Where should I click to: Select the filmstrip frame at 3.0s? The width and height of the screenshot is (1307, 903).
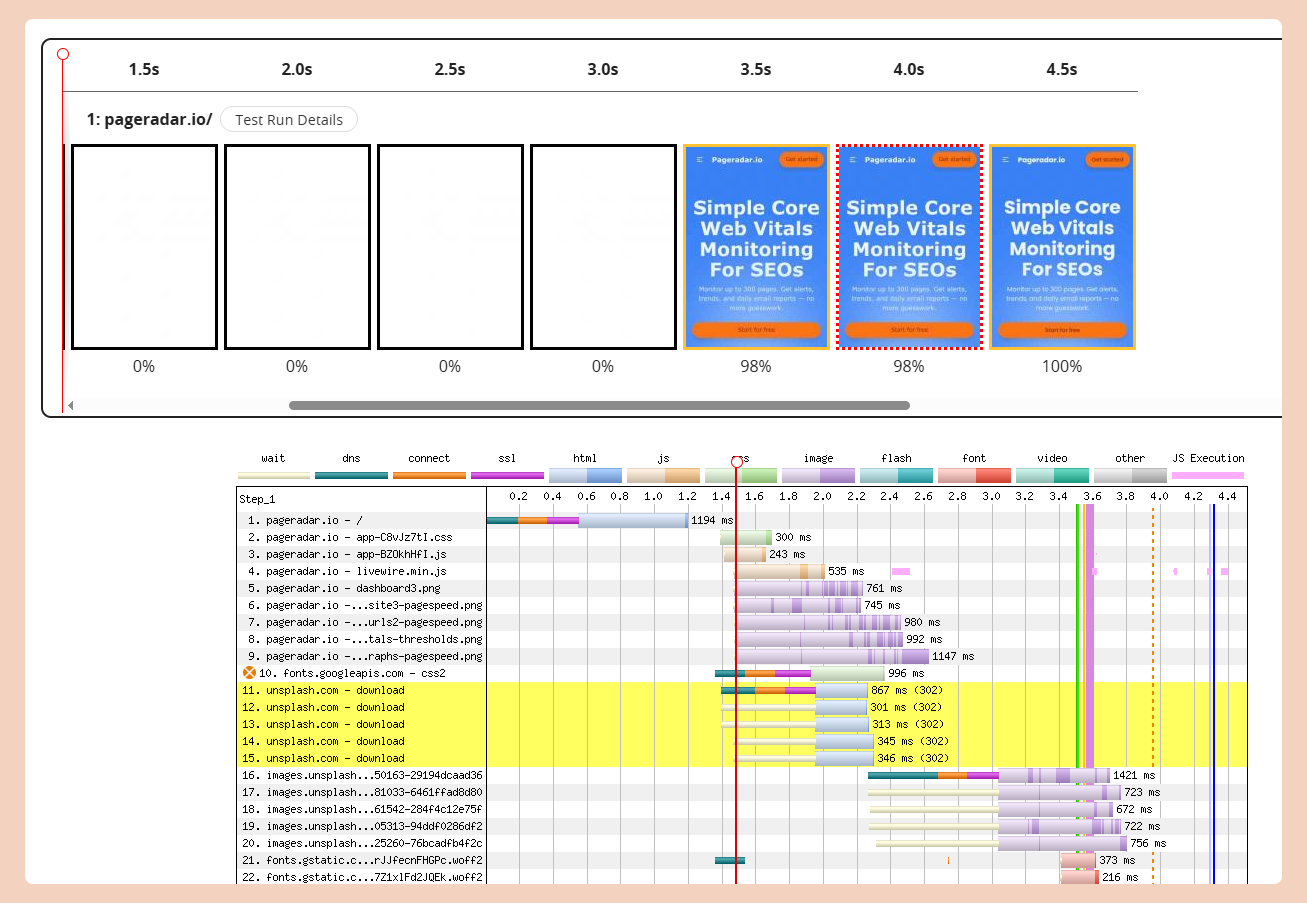603,247
